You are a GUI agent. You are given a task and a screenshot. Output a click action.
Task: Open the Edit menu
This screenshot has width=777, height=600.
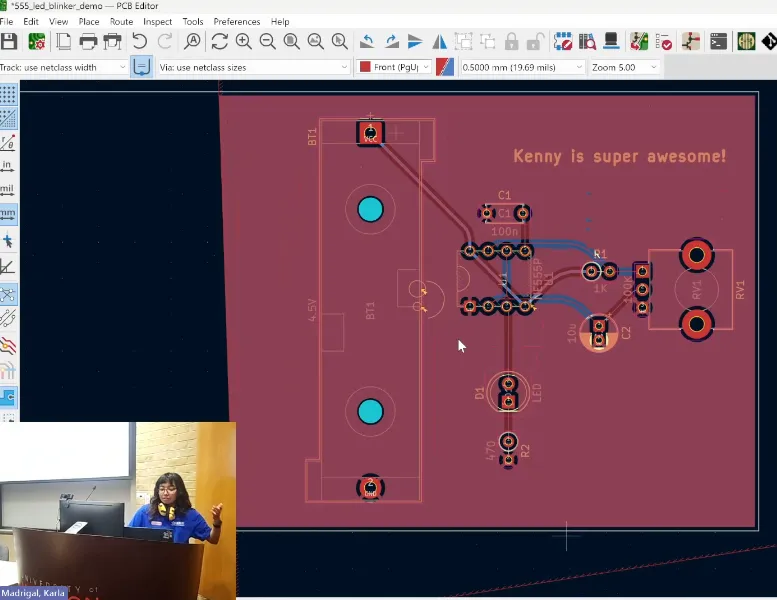click(x=31, y=22)
